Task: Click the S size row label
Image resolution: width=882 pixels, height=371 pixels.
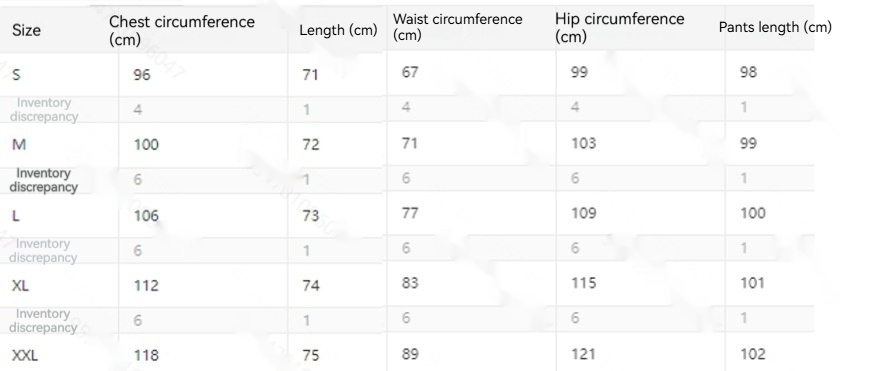Action: 16,74
